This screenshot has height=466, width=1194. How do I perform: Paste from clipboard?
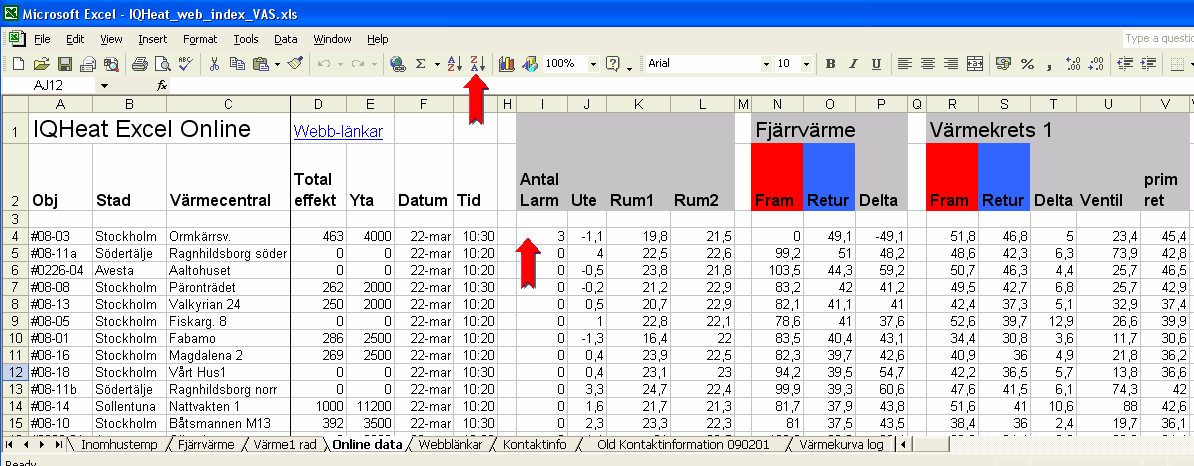coord(260,64)
